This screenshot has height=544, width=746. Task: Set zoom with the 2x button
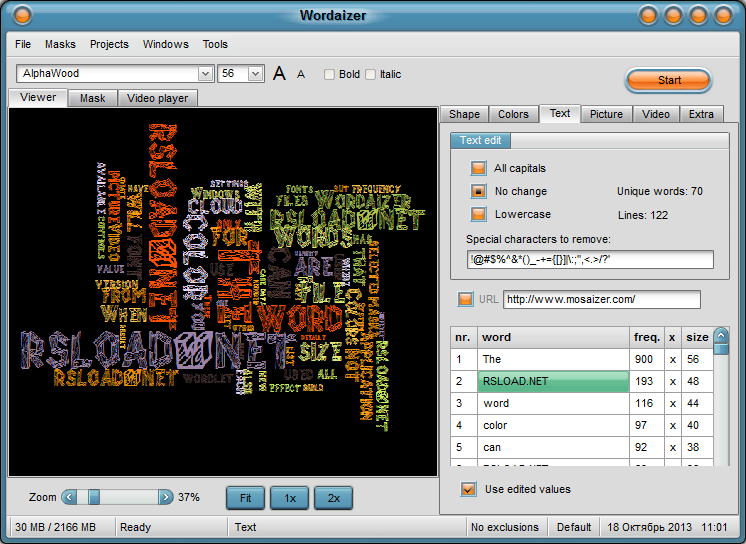[x=334, y=498]
